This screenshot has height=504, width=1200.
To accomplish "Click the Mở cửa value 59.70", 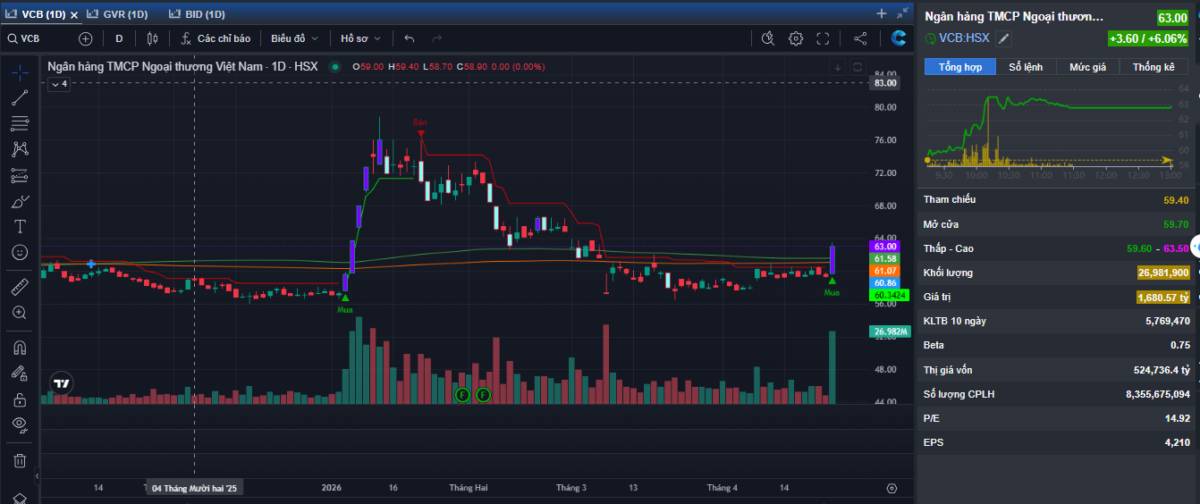I will pyautogui.click(x=1176, y=224).
